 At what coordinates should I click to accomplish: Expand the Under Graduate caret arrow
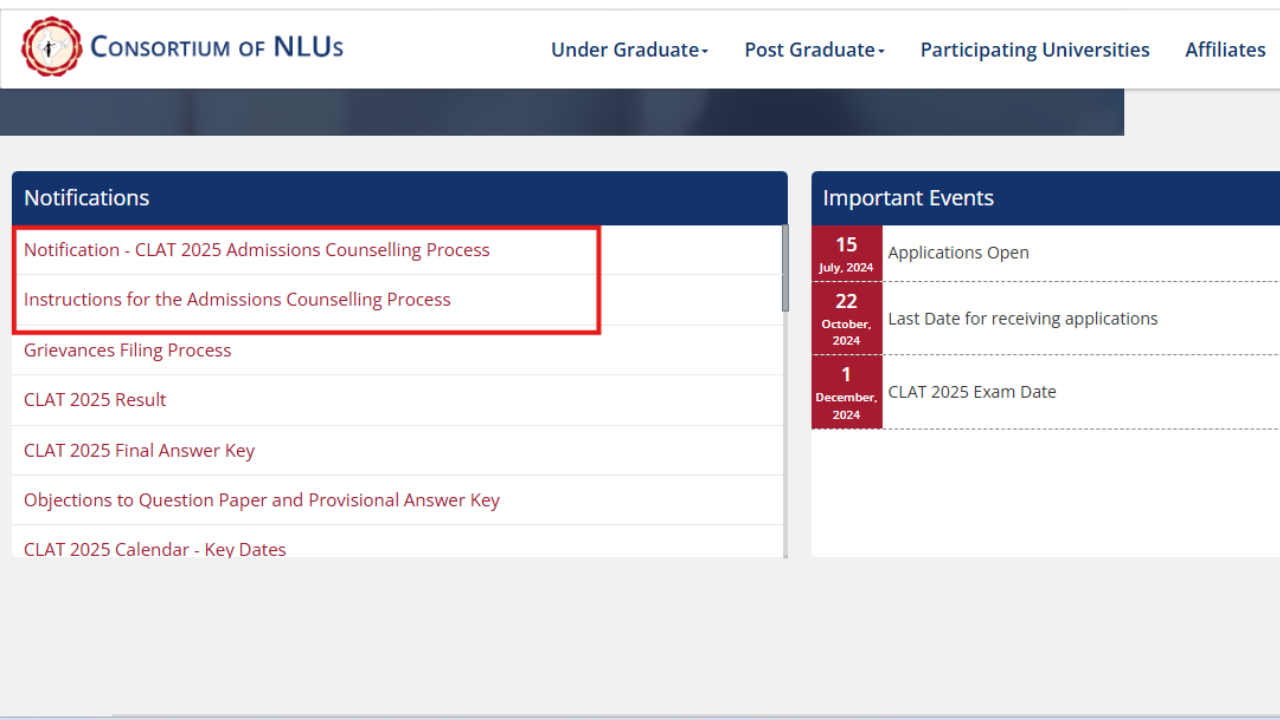(705, 51)
